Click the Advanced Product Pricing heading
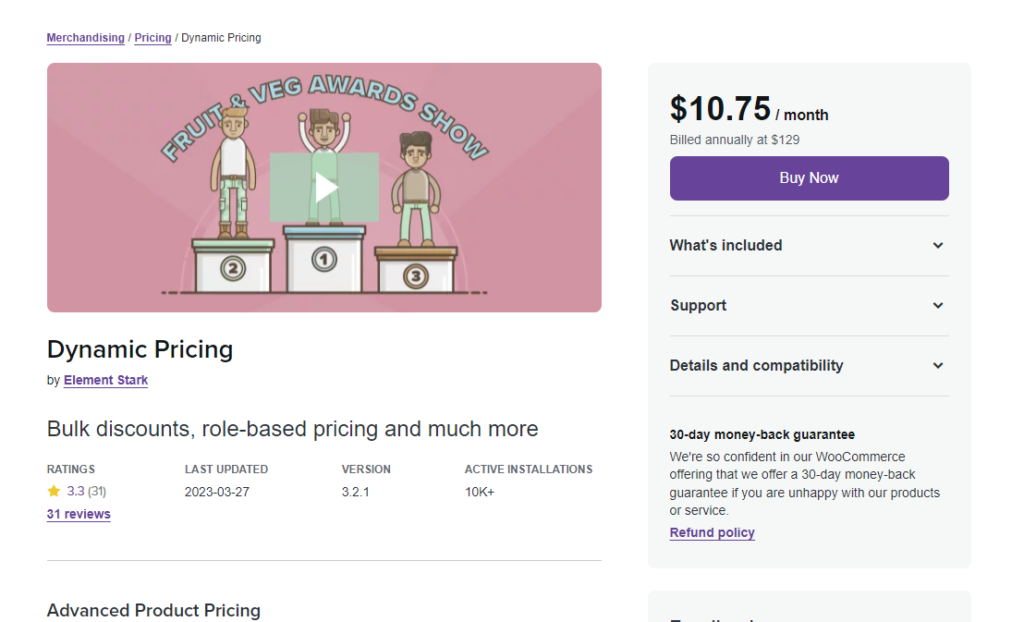This screenshot has height=622, width=1024. pyautogui.click(x=153, y=610)
